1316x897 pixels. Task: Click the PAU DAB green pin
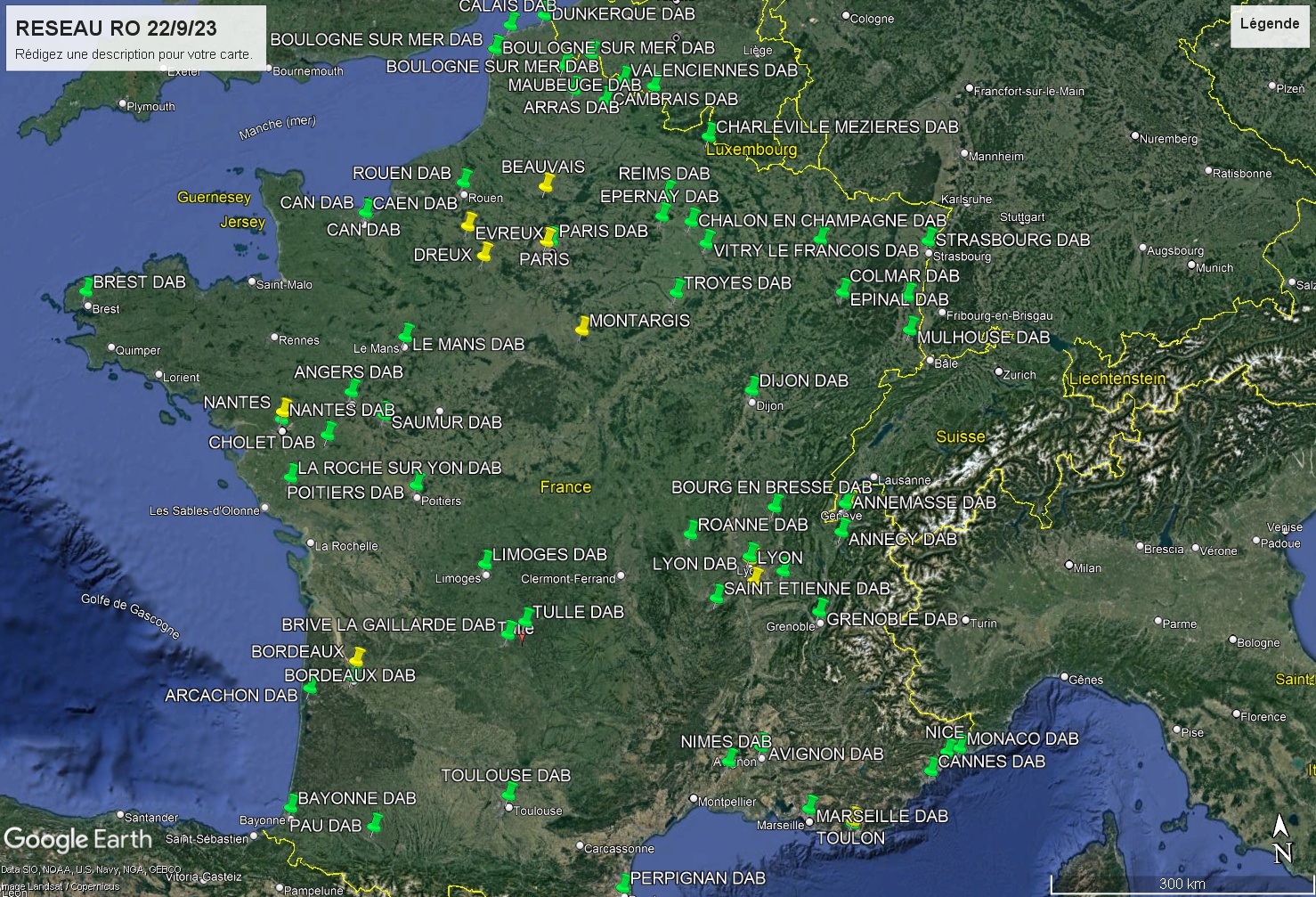(375, 822)
